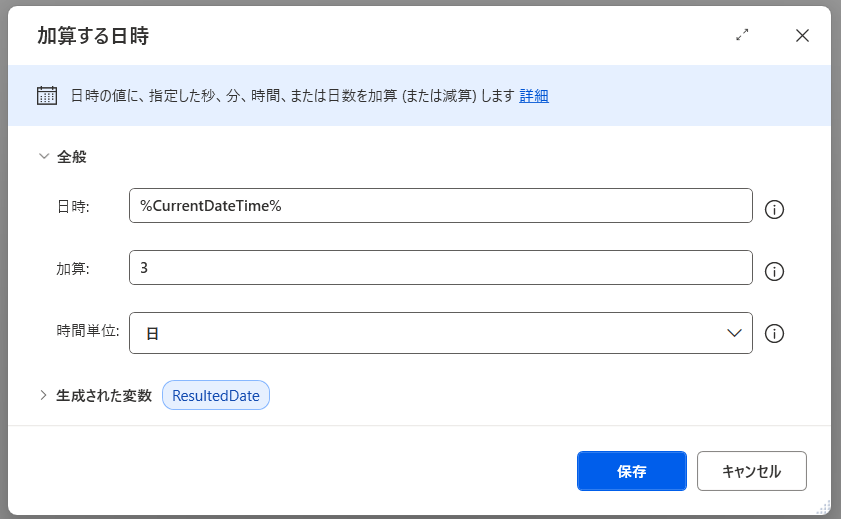Click the calendar icon in the info banner

(46, 96)
